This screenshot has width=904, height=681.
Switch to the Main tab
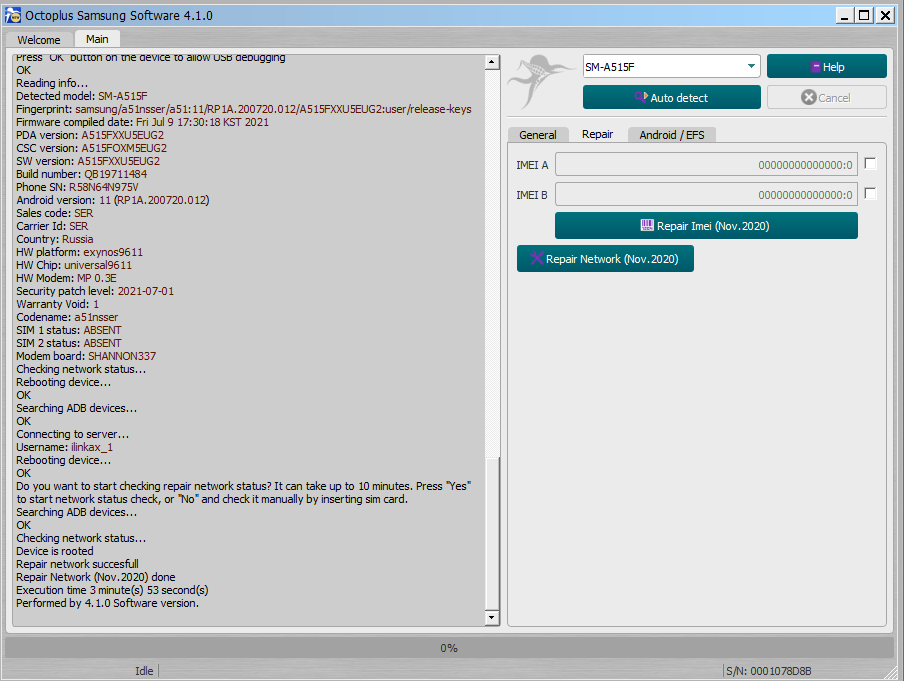97,39
